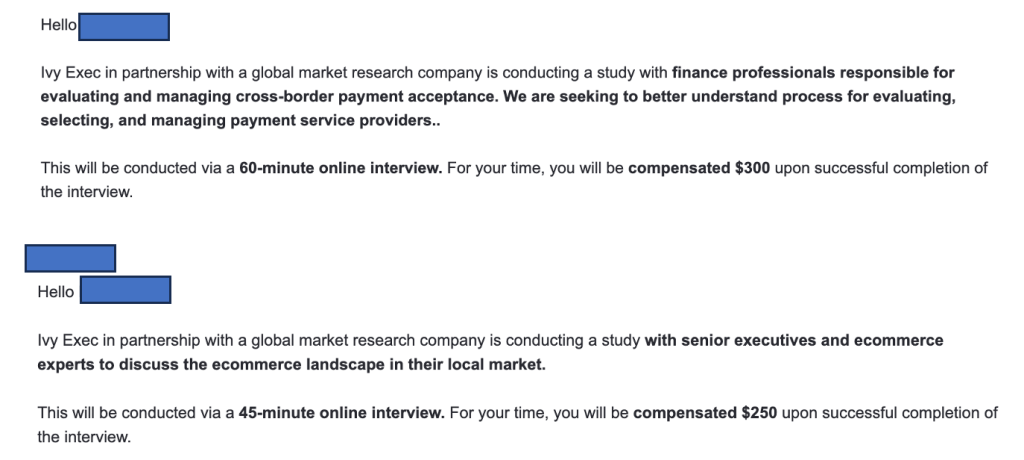Screen dimensions: 1024x460
Task: Click the bold "compensated $300" text
Action: coord(699,168)
